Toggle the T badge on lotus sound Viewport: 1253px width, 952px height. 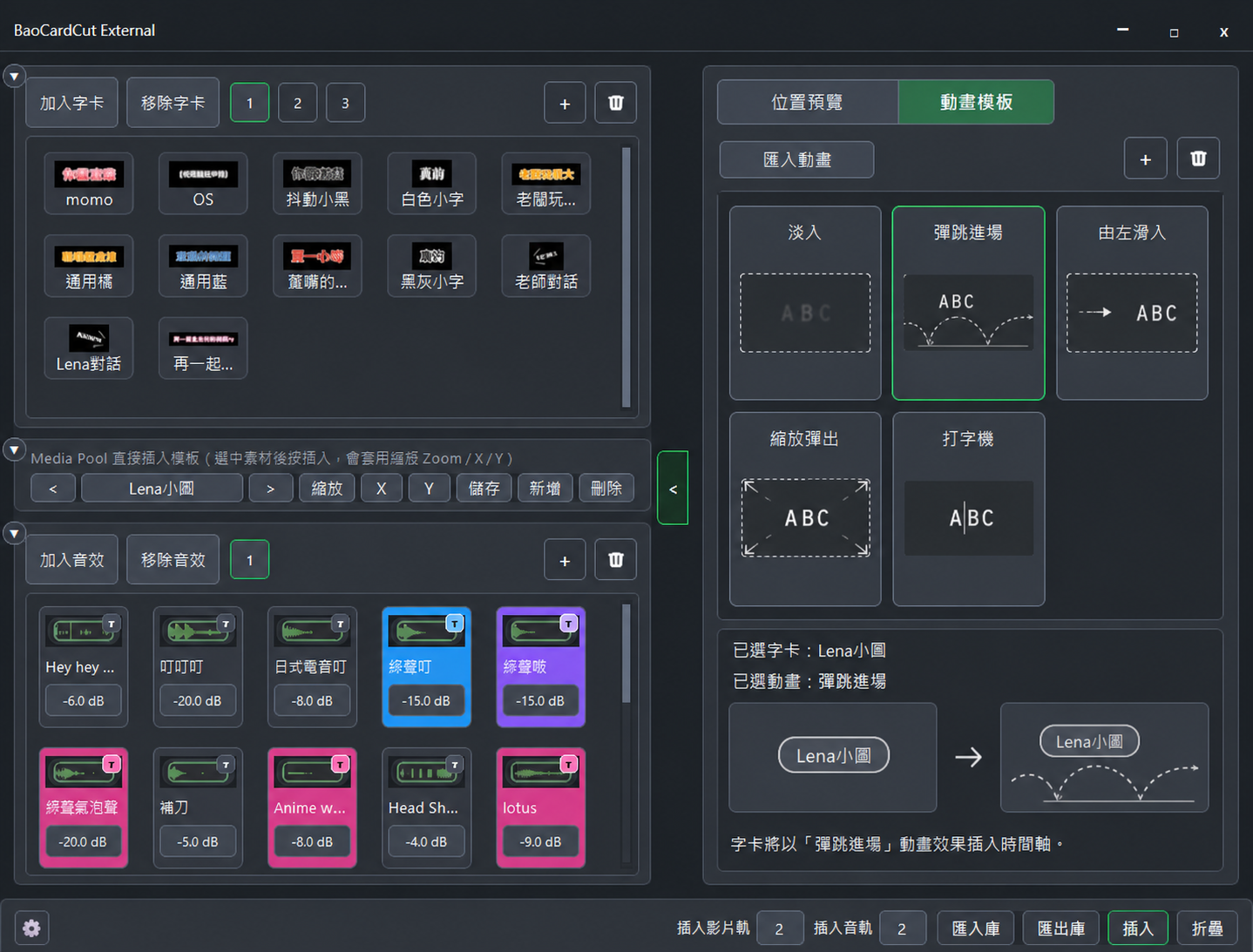tap(568, 764)
